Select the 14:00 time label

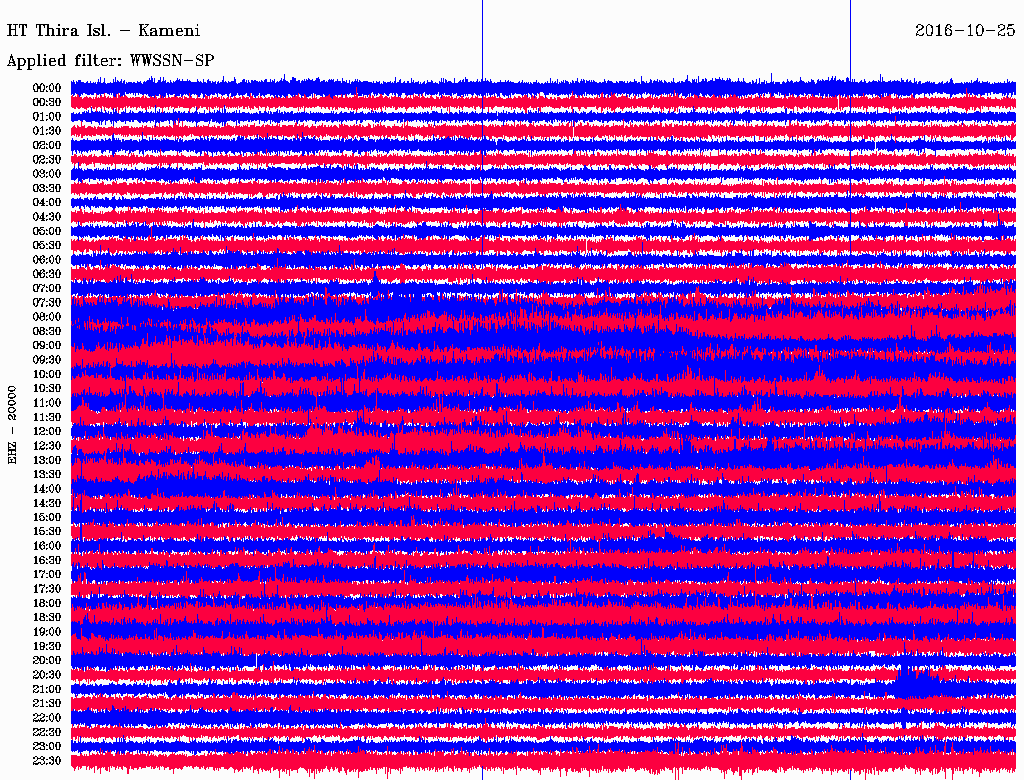point(47,489)
